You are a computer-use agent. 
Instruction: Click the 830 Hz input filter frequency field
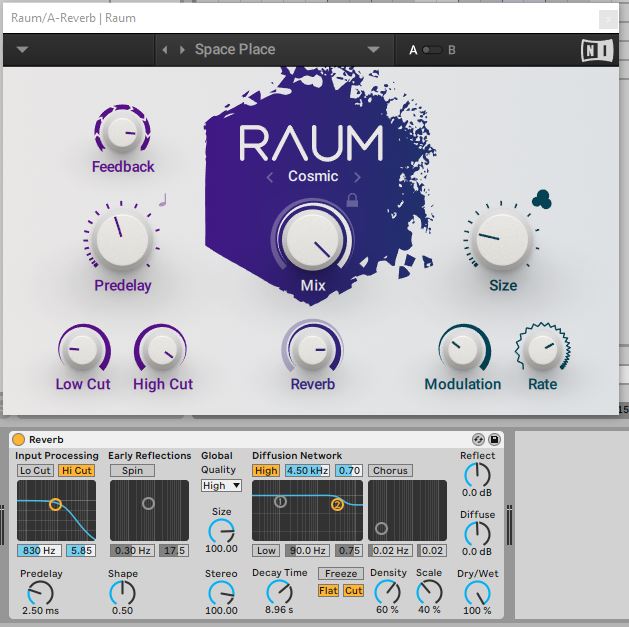tap(39, 550)
